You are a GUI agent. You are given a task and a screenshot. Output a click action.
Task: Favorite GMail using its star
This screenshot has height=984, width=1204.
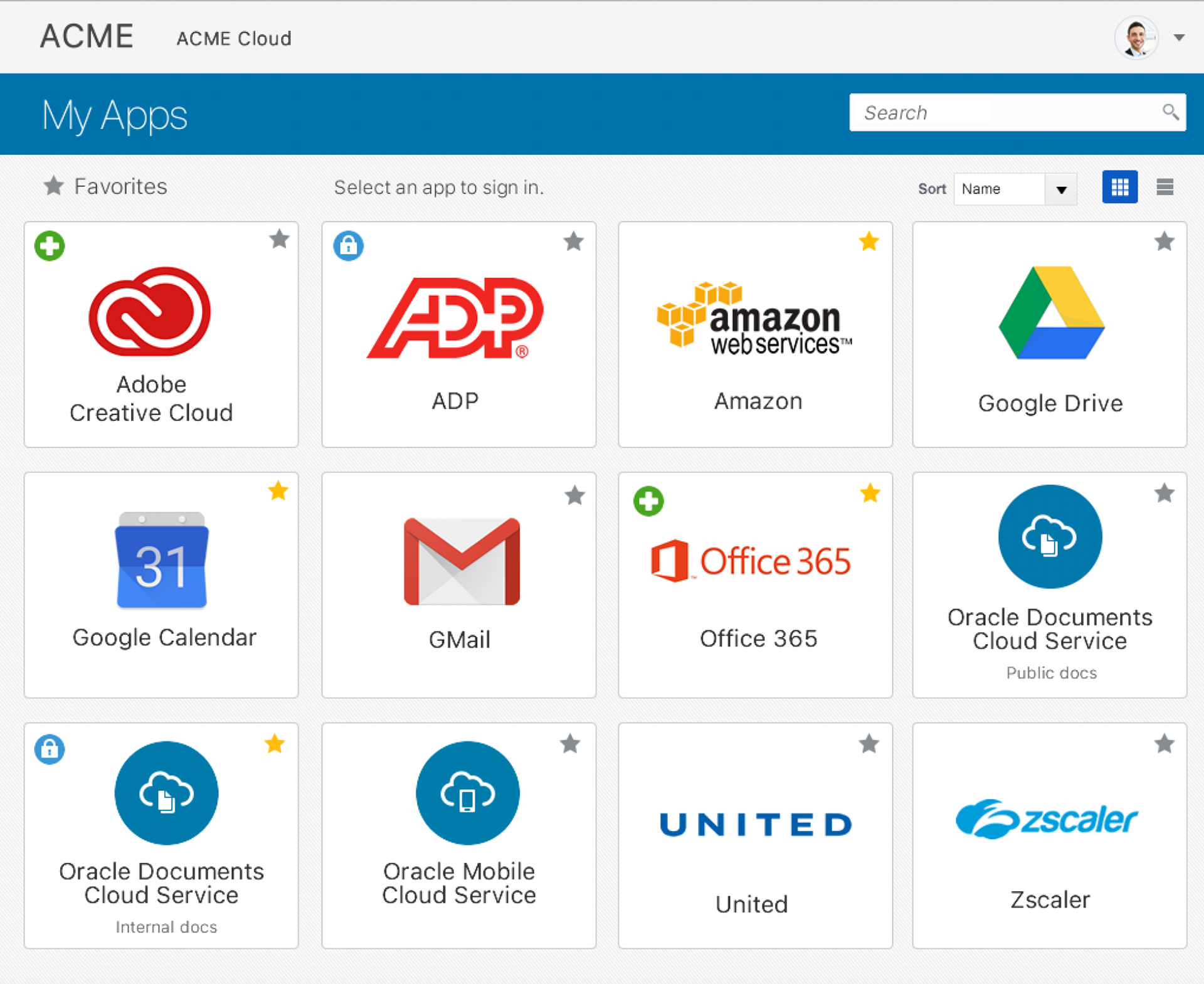pos(574,495)
